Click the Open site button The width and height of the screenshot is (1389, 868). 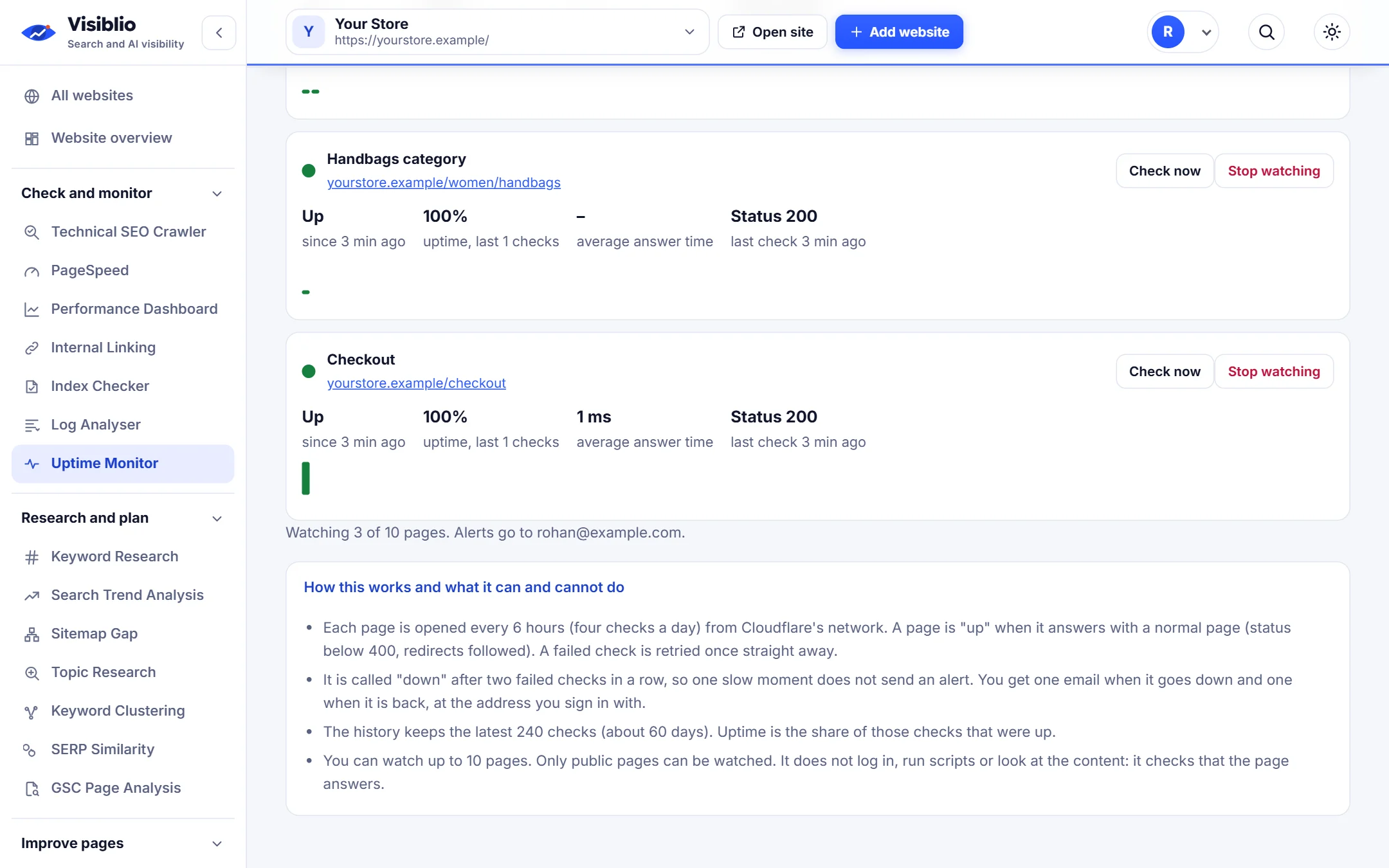pos(772,32)
